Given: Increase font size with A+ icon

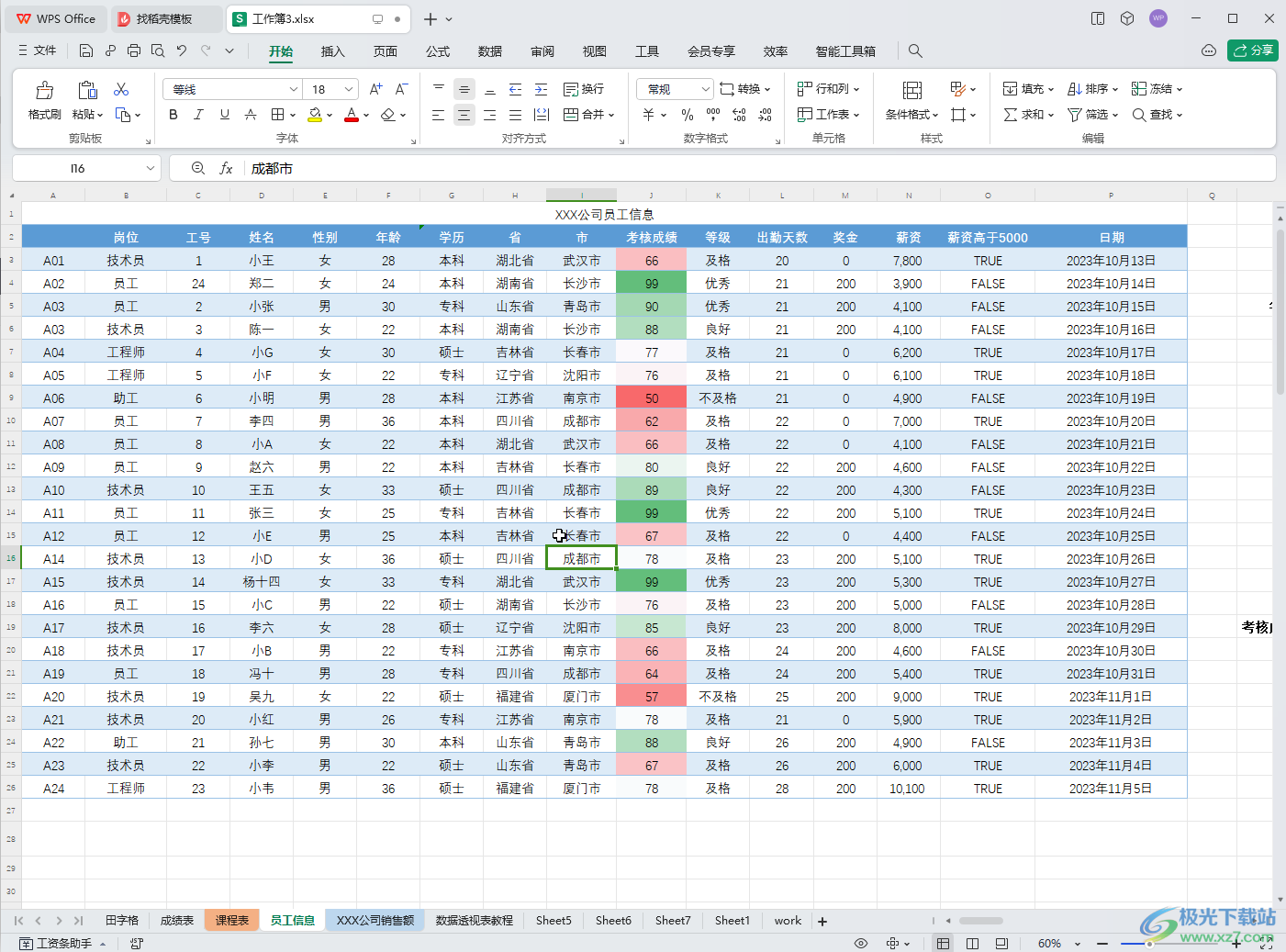Looking at the screenshot, I should 375,89.
